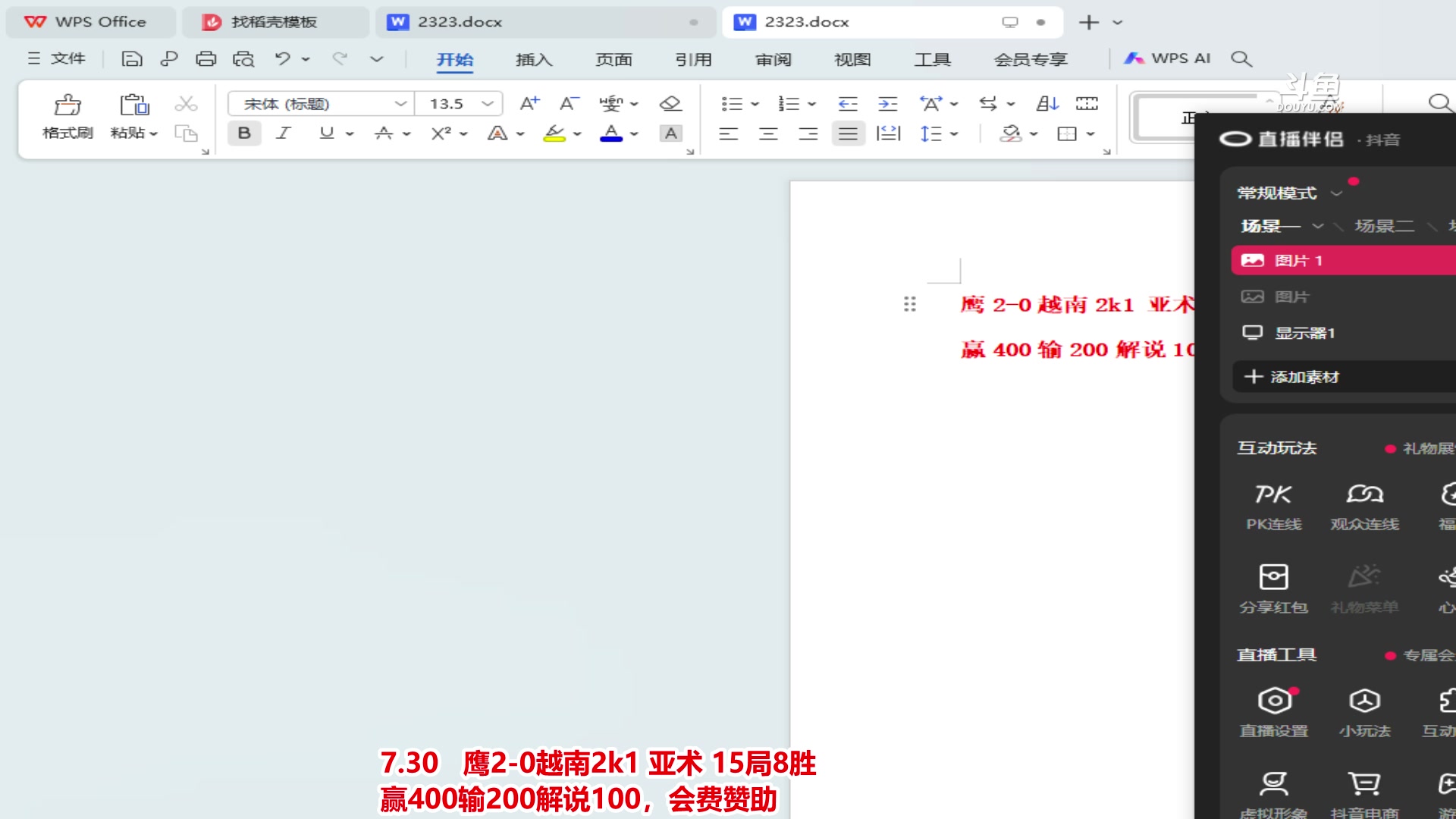Open the 页面 ribbon tab
Image resolution: width=1456 pixels, height=819 pixels.
(613, 59)
